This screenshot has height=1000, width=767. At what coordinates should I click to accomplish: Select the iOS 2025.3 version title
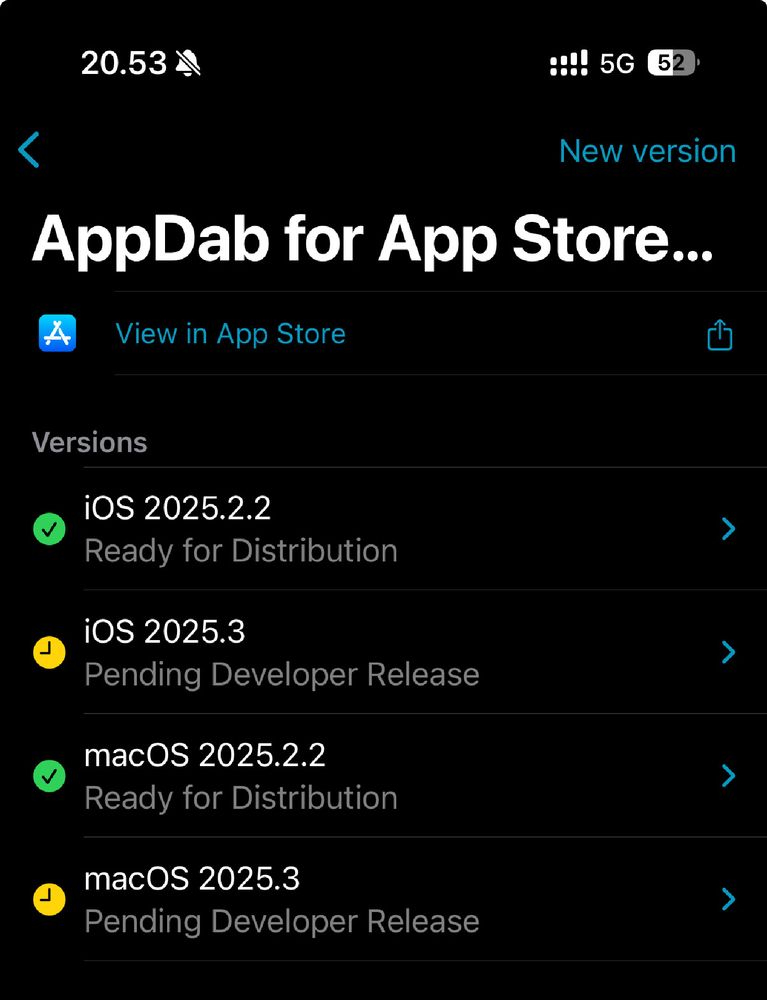pos(164,632)
